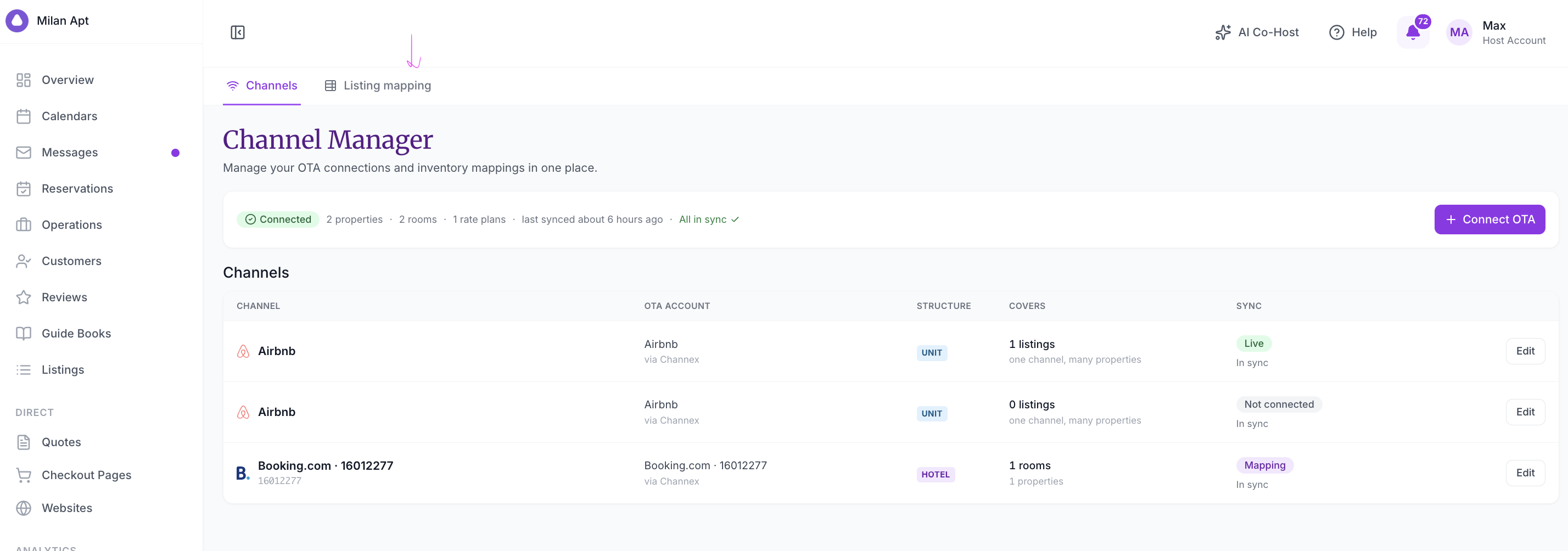Click the Overview grid icon
Screen dimensions: 1568x551
[24, 80]
